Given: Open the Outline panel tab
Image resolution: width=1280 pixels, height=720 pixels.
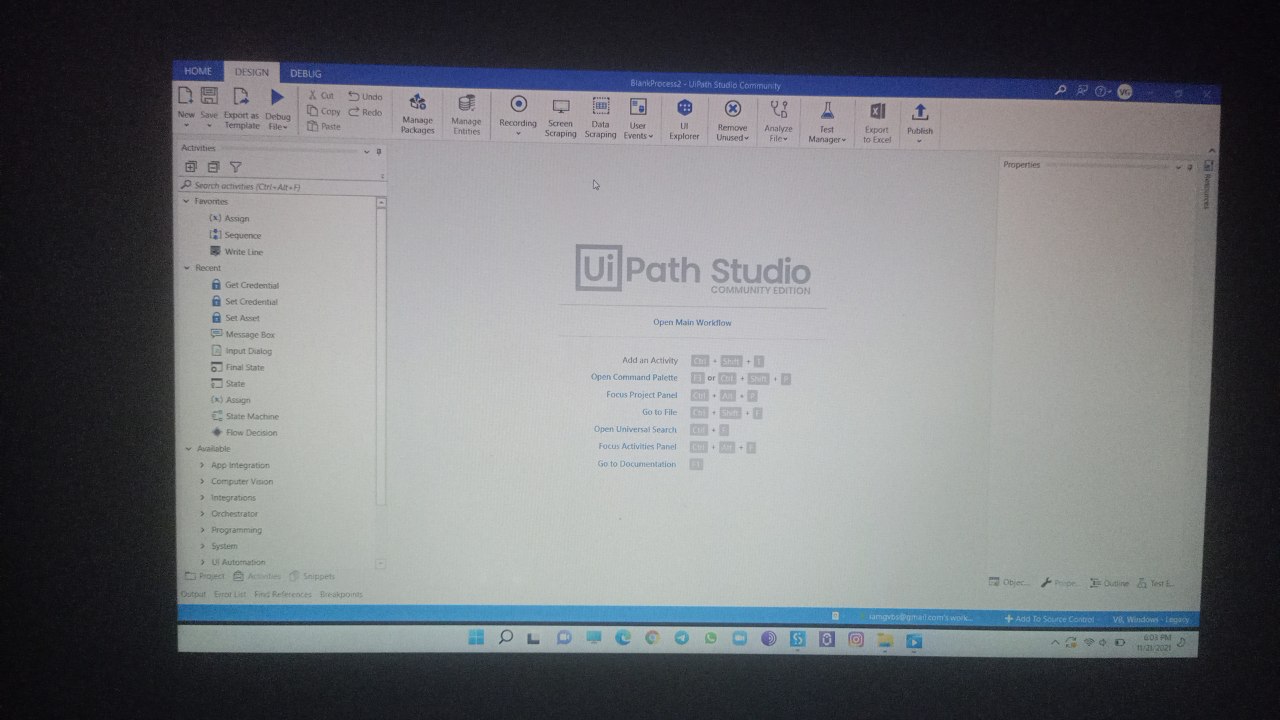Looking at the screenshot, I should pos(1109,583).
